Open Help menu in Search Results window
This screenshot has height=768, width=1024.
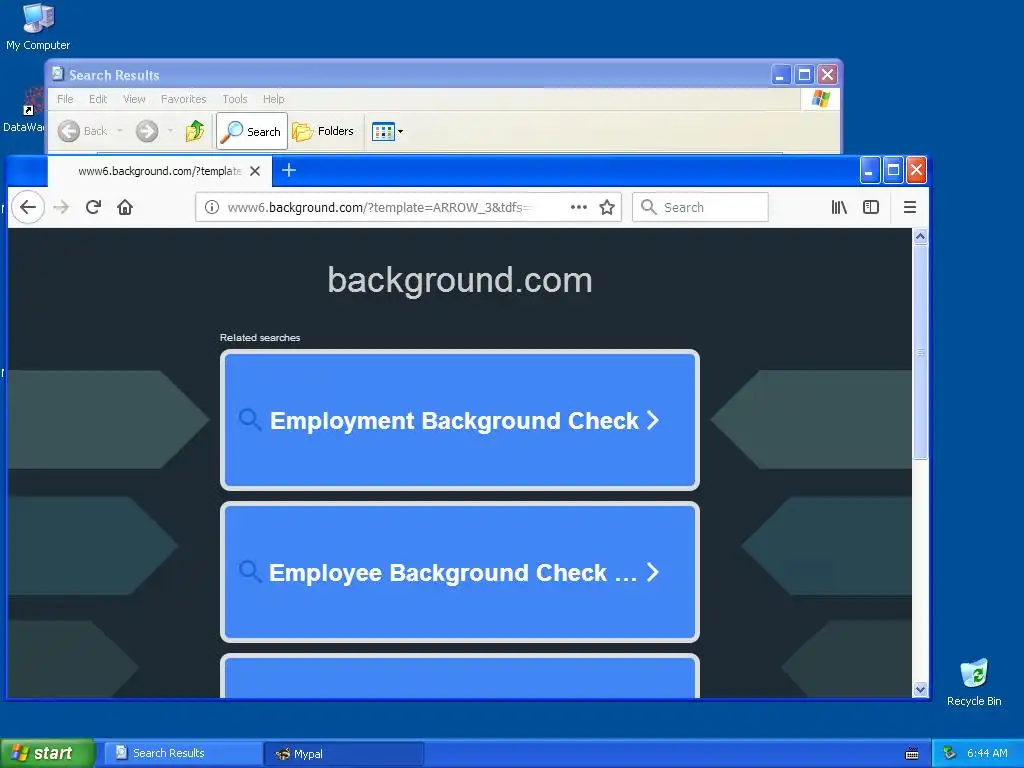point(274,99)
